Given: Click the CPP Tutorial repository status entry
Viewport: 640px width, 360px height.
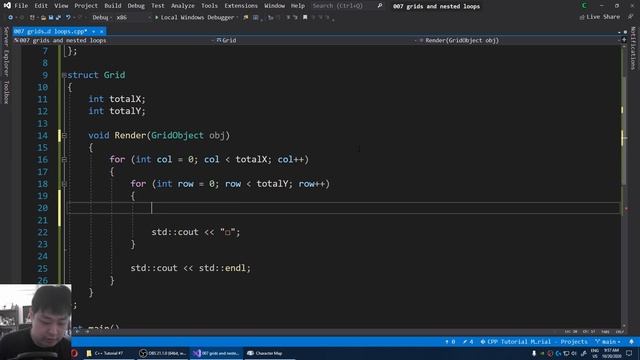Looking at the screenshot, I should click(x=534, y=342).
